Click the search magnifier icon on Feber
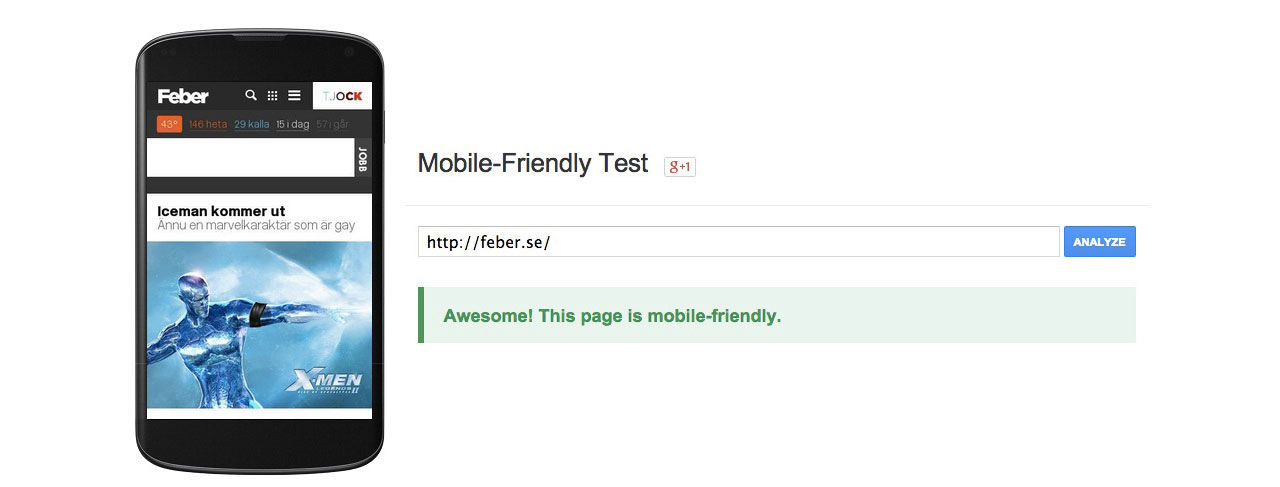1280x487 pixels. 251,96
